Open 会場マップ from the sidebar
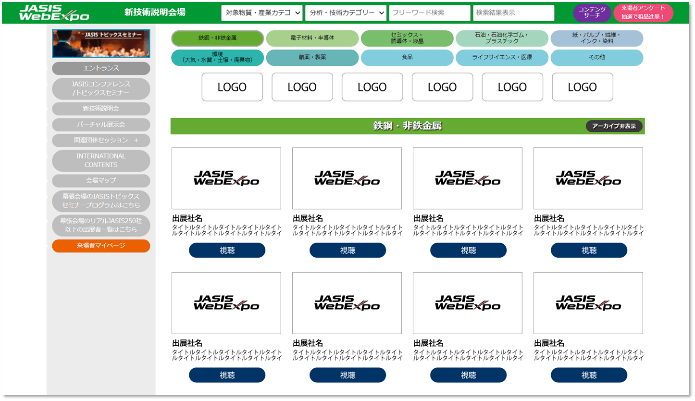This screenshot has height=401, width=695. tap(101, 181)
